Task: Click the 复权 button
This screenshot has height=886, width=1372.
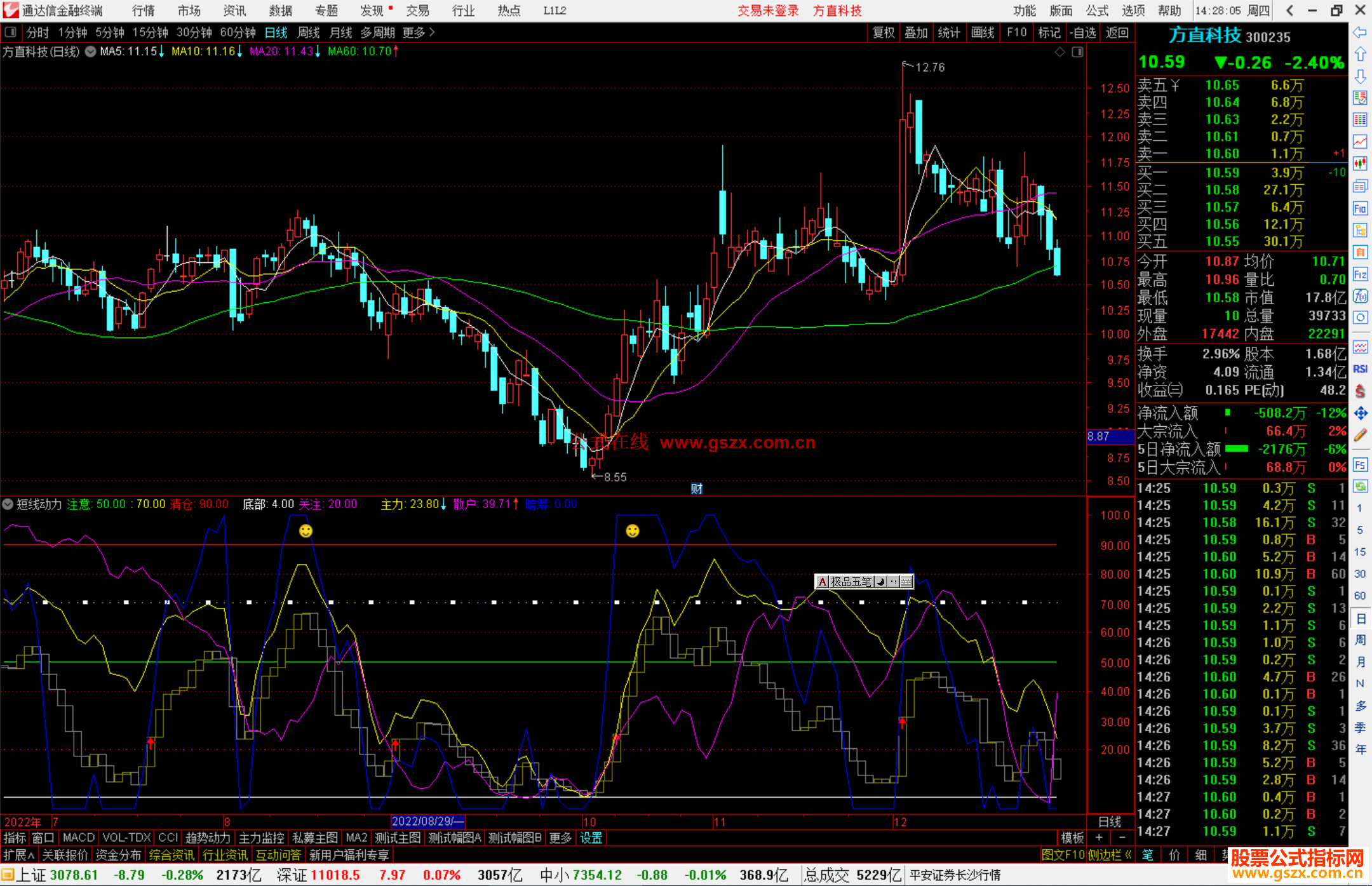Action: coord(884,32)
